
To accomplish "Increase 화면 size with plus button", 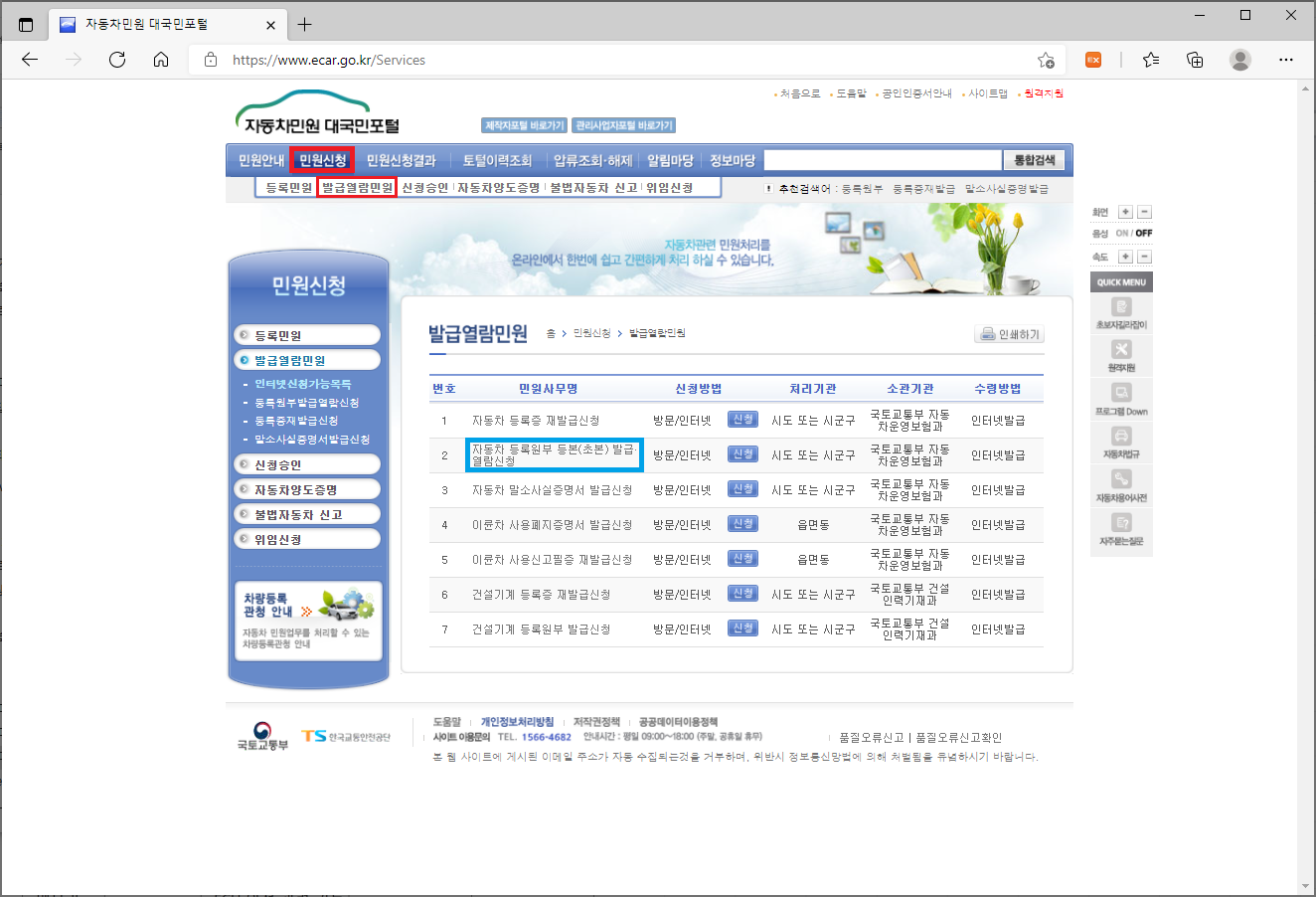I will tap(1125, 212).
